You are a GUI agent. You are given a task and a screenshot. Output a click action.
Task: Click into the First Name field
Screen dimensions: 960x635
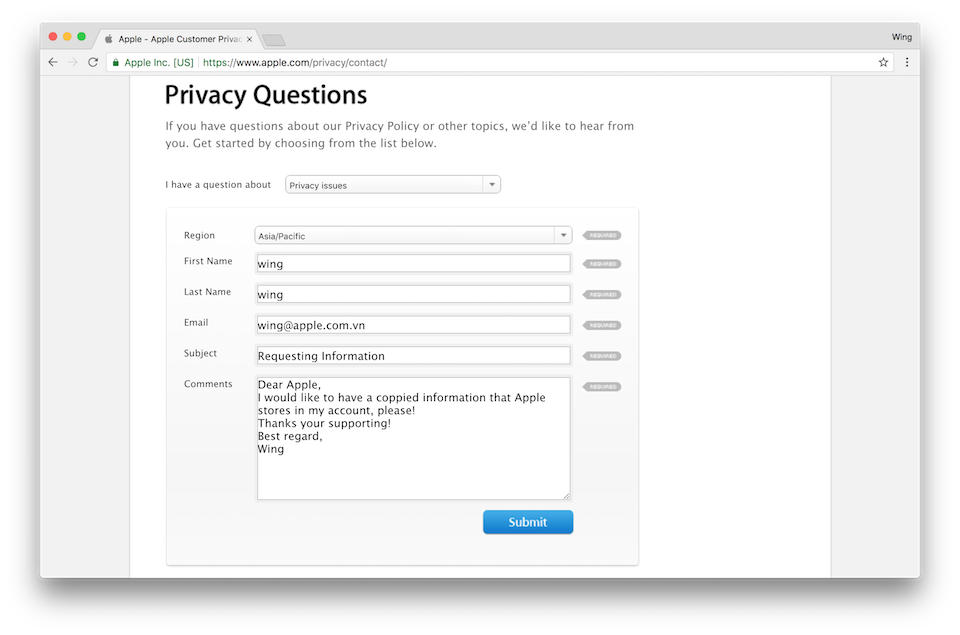pos(413,264)
